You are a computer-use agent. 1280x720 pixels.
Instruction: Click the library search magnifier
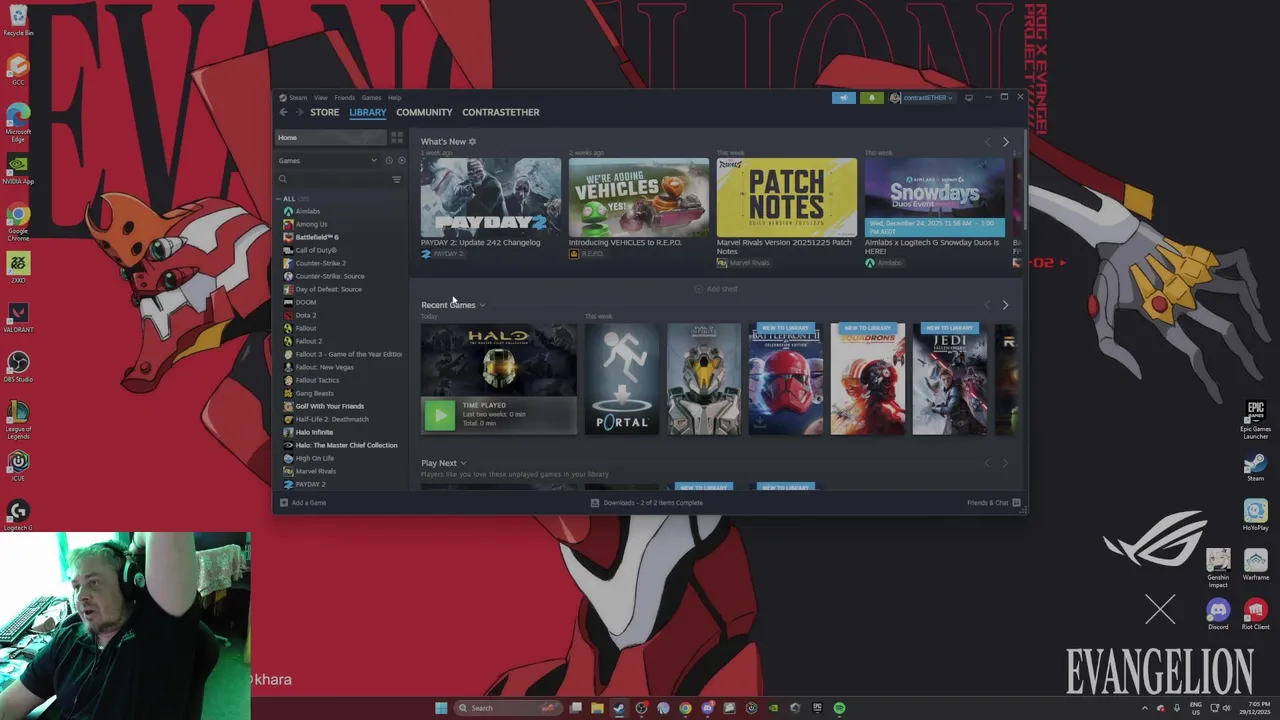283,180
